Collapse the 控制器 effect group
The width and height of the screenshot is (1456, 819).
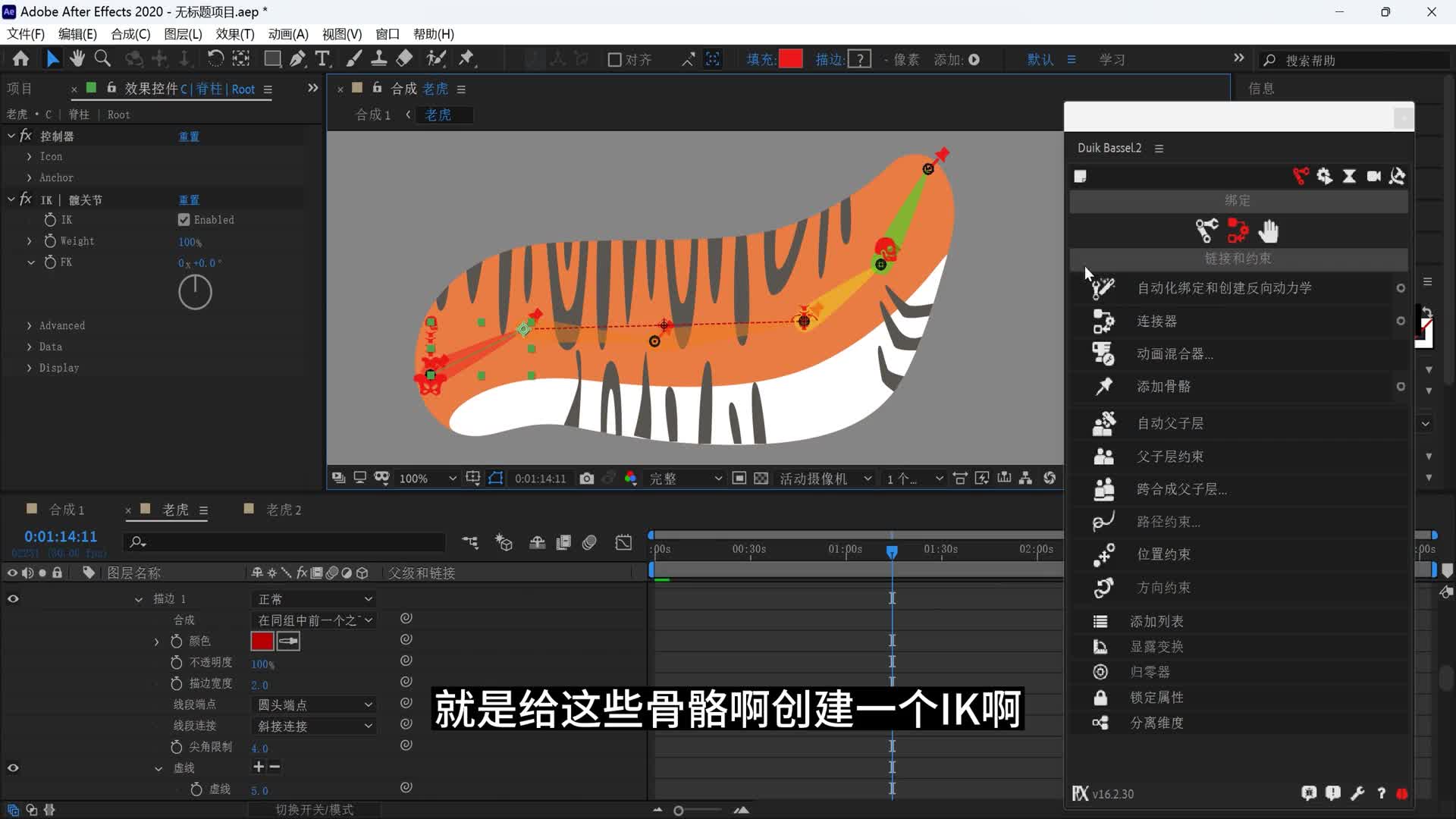[x=11, y=136]
